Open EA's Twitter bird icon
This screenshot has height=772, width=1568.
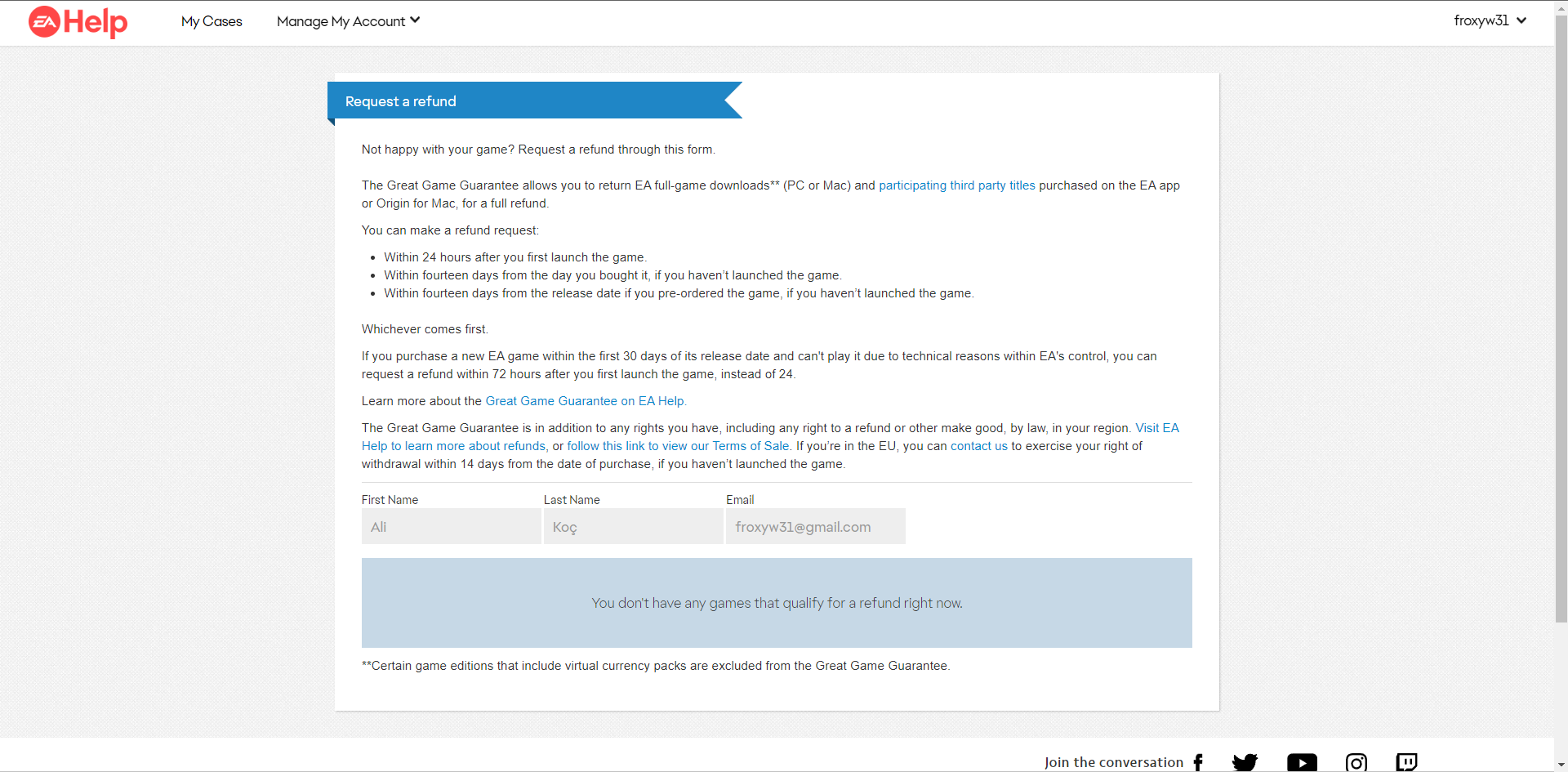(1245, 762)
